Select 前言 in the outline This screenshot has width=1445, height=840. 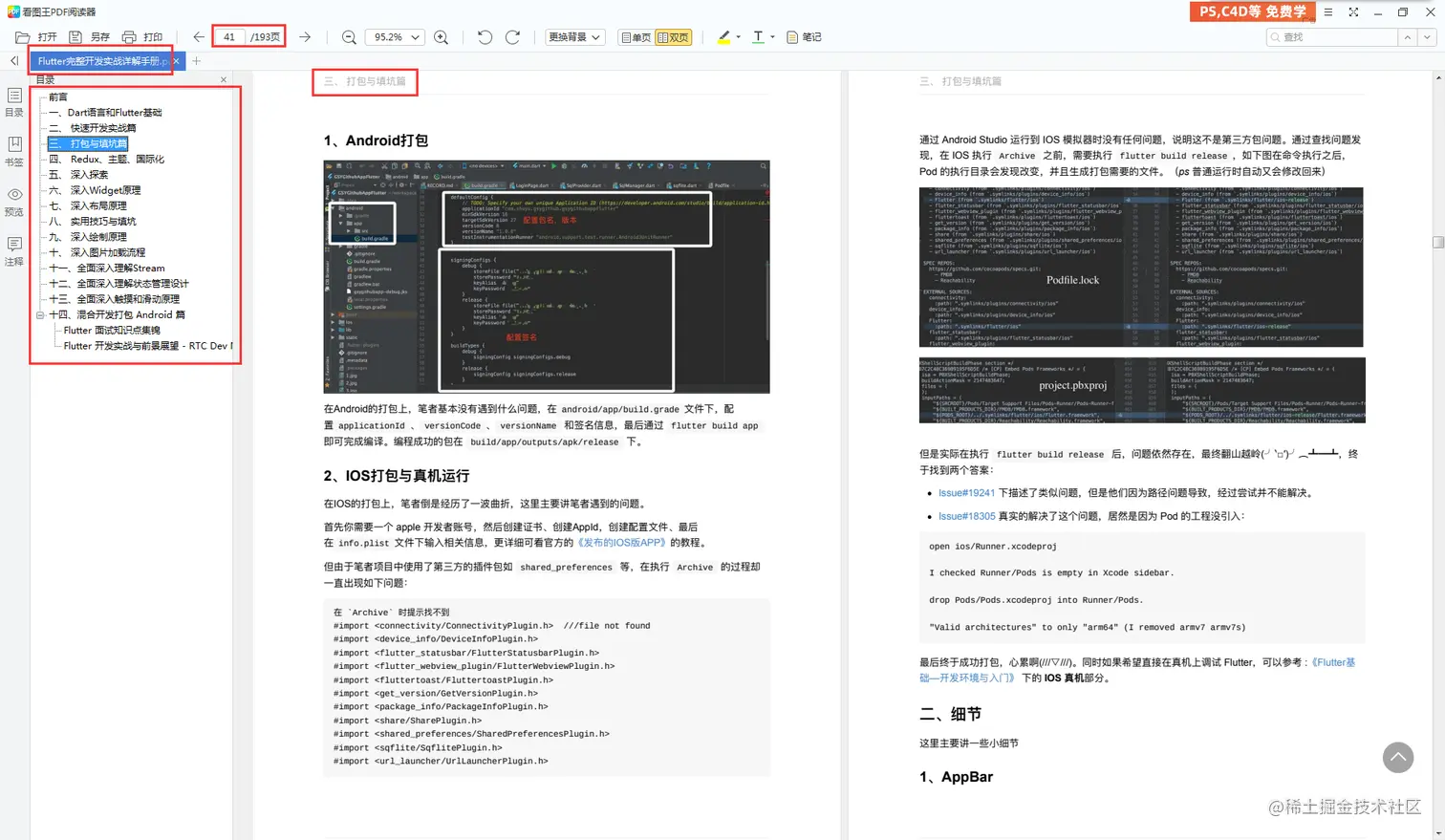58,97
